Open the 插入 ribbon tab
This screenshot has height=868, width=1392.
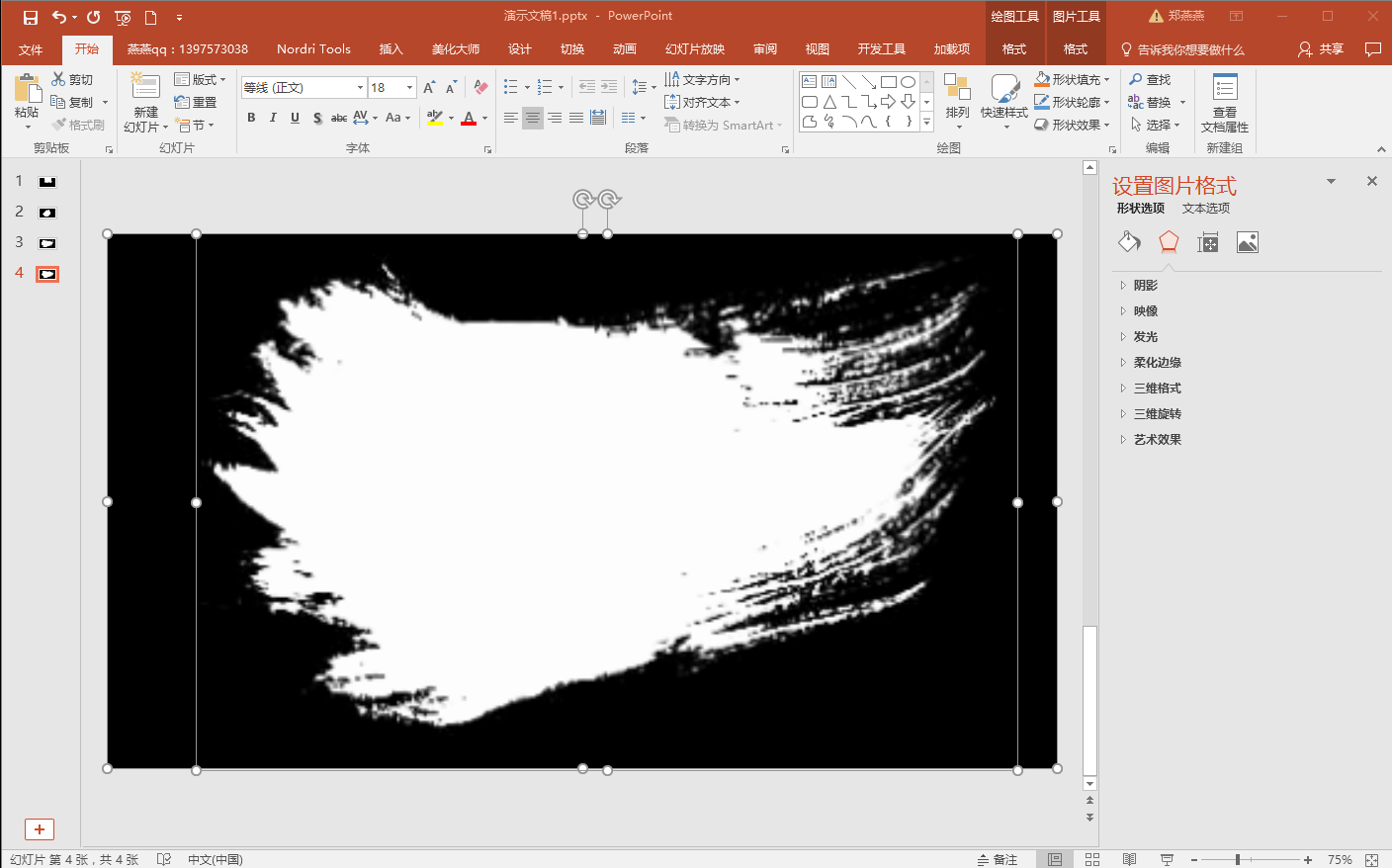click(x=390, y=48)
